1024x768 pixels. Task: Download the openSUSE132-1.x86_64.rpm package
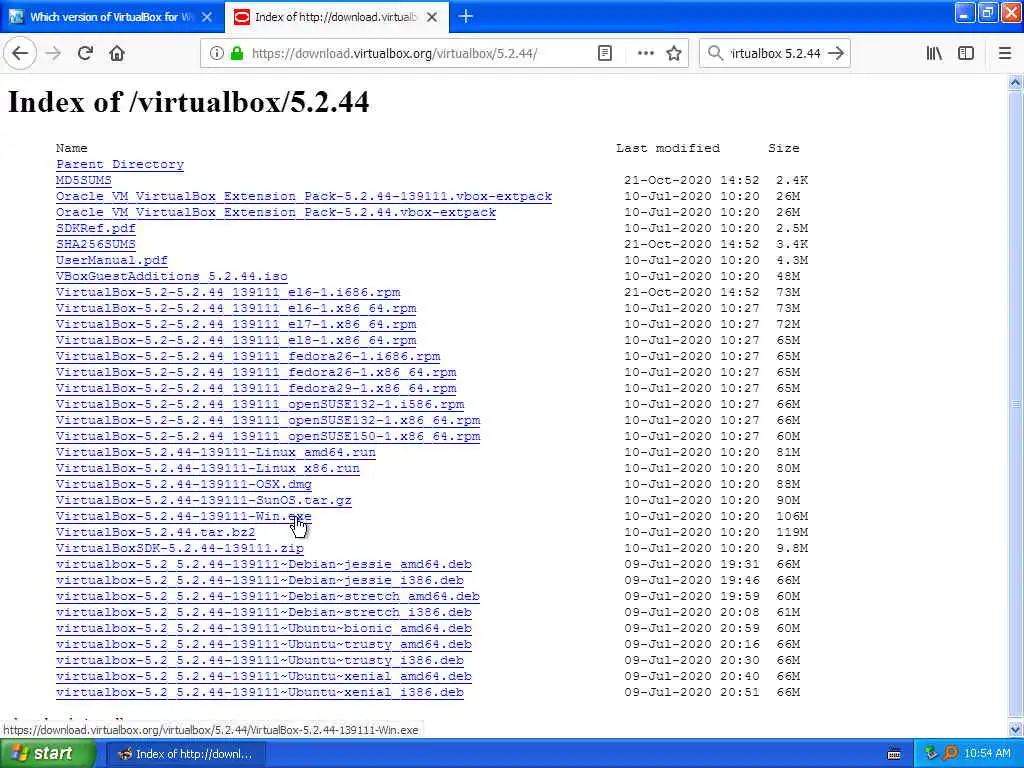pos(268,420)
